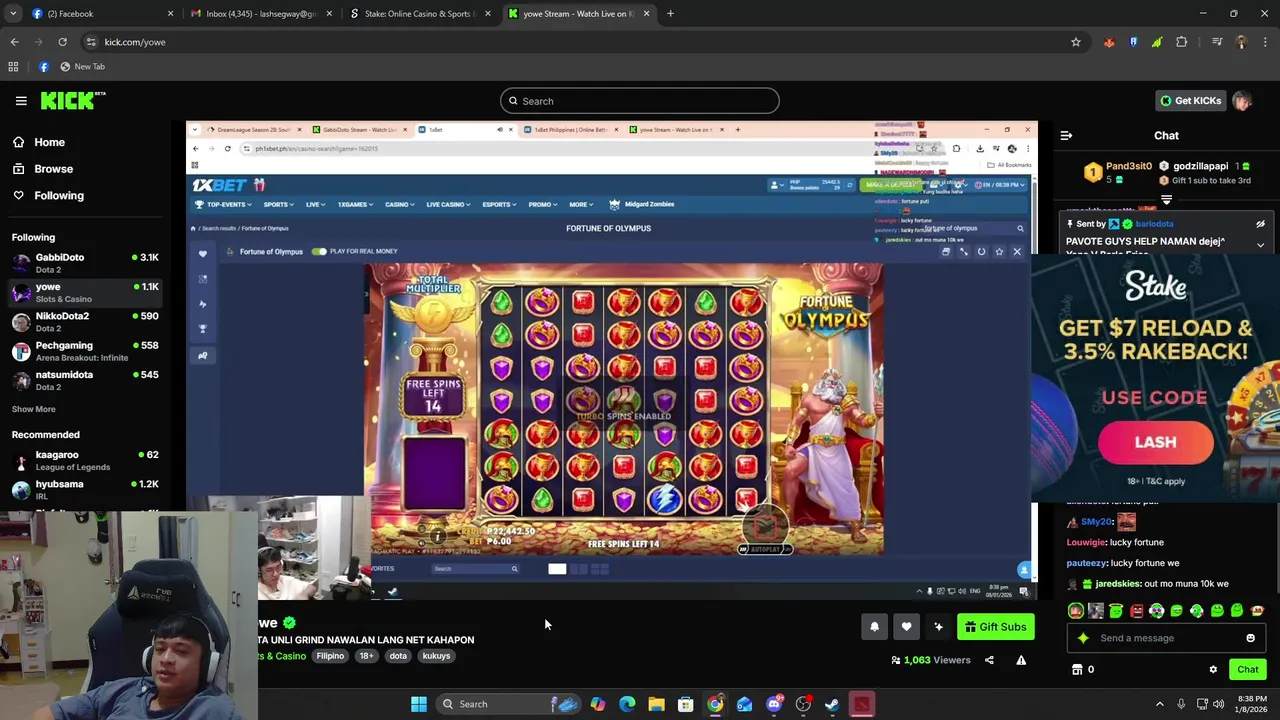Click the kukuys stream tag
1280x720 pixels.
click(x=436, y=656)
